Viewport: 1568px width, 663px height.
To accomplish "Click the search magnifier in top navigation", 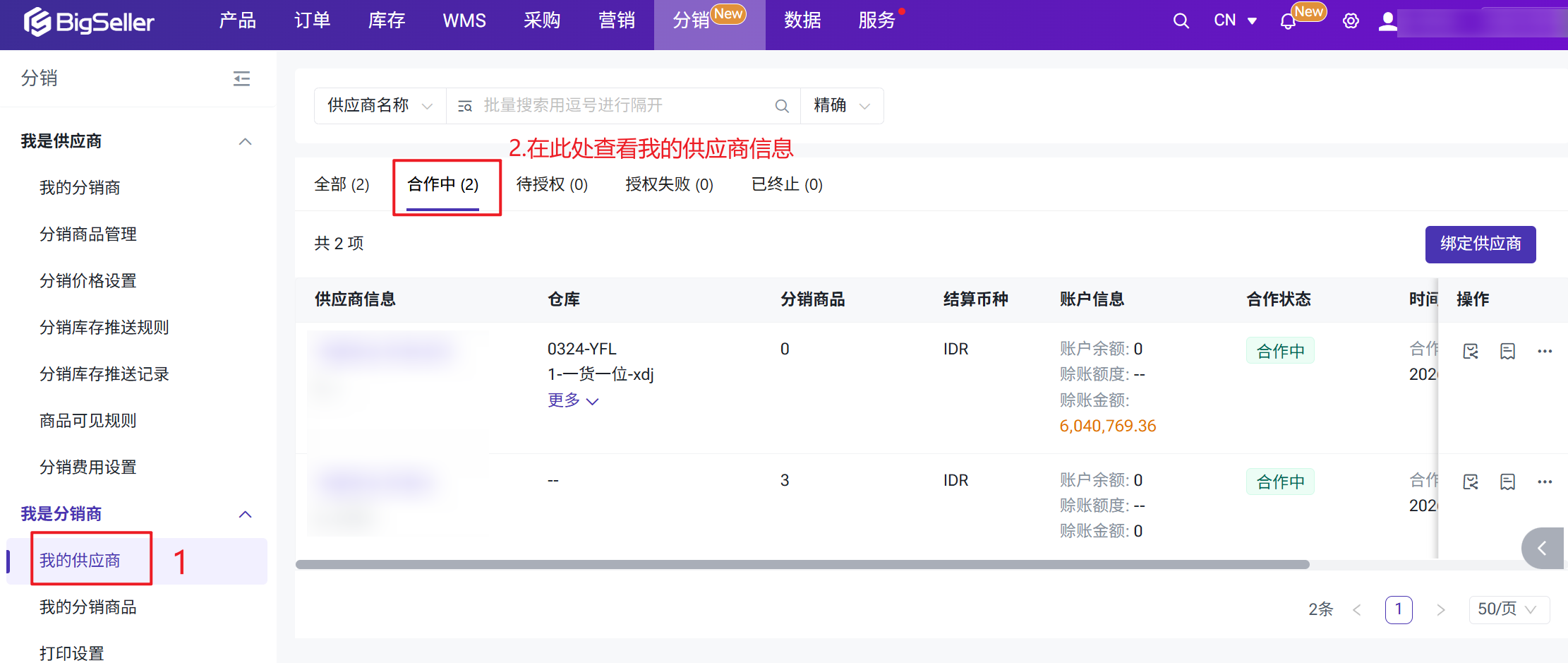I will (1181, 21).
